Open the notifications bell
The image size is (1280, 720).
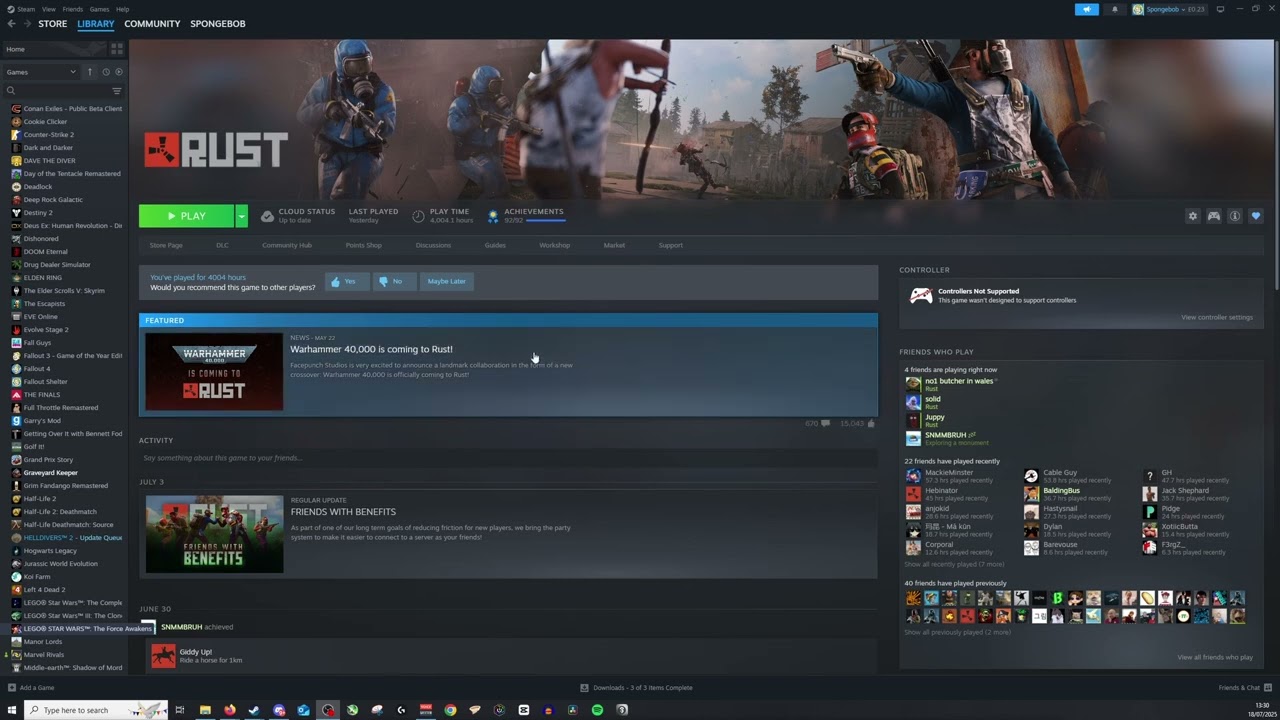click(x=1115, y=9)
